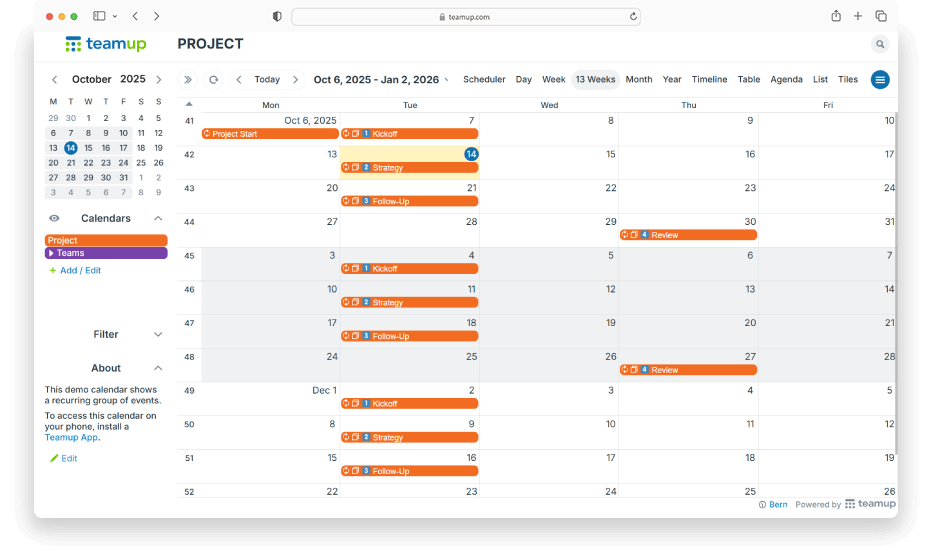Collapse the Calendars section chevron
The width and height of the screenshot is (932, 559).
(x=158, y=218)
